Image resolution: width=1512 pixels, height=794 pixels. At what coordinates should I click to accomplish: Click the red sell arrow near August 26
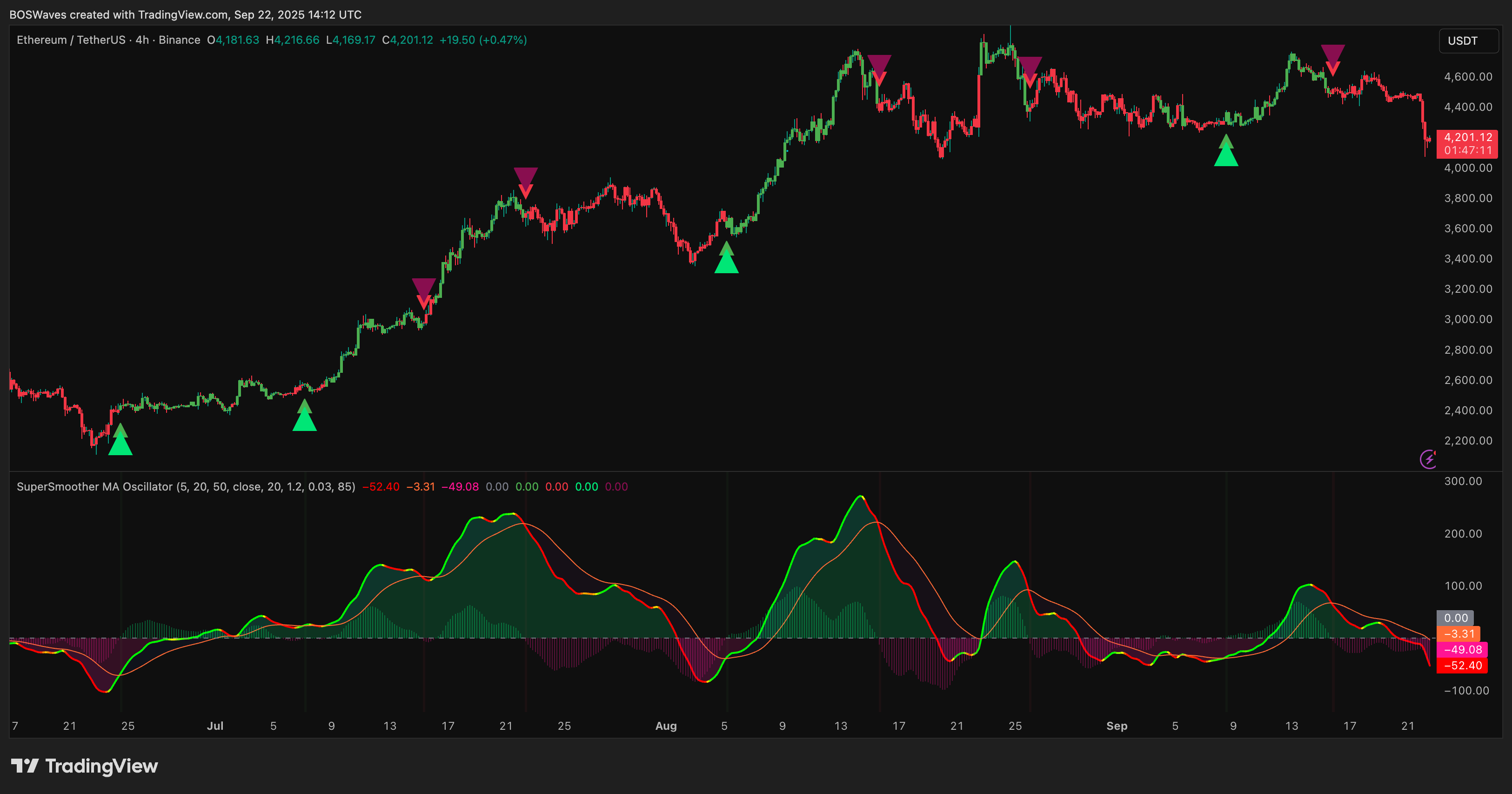(x=1030, y=72)
